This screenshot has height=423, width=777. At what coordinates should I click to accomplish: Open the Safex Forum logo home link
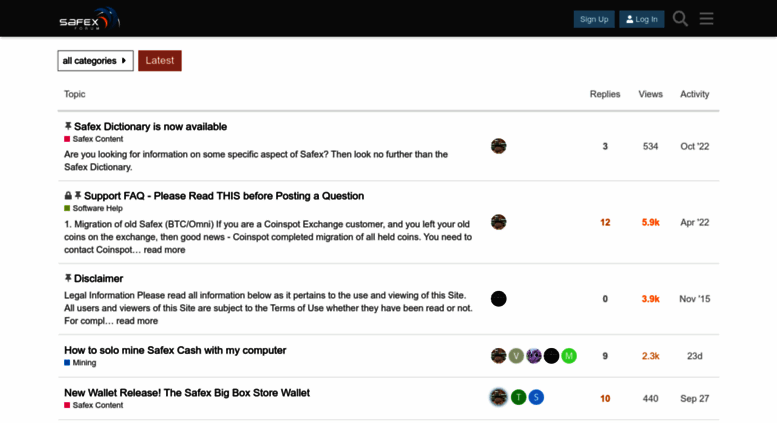click(90, 19)
